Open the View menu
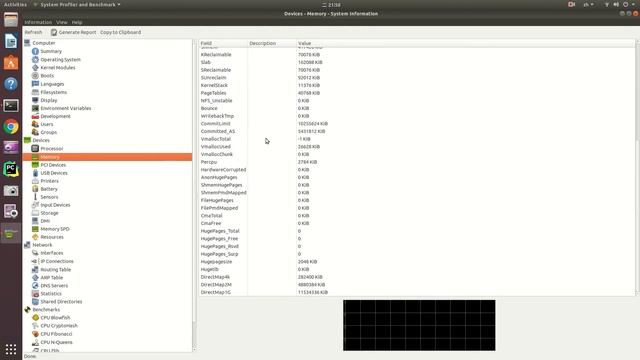The width and height of the screenshot is (640, 360). click(x=62, y=22)
